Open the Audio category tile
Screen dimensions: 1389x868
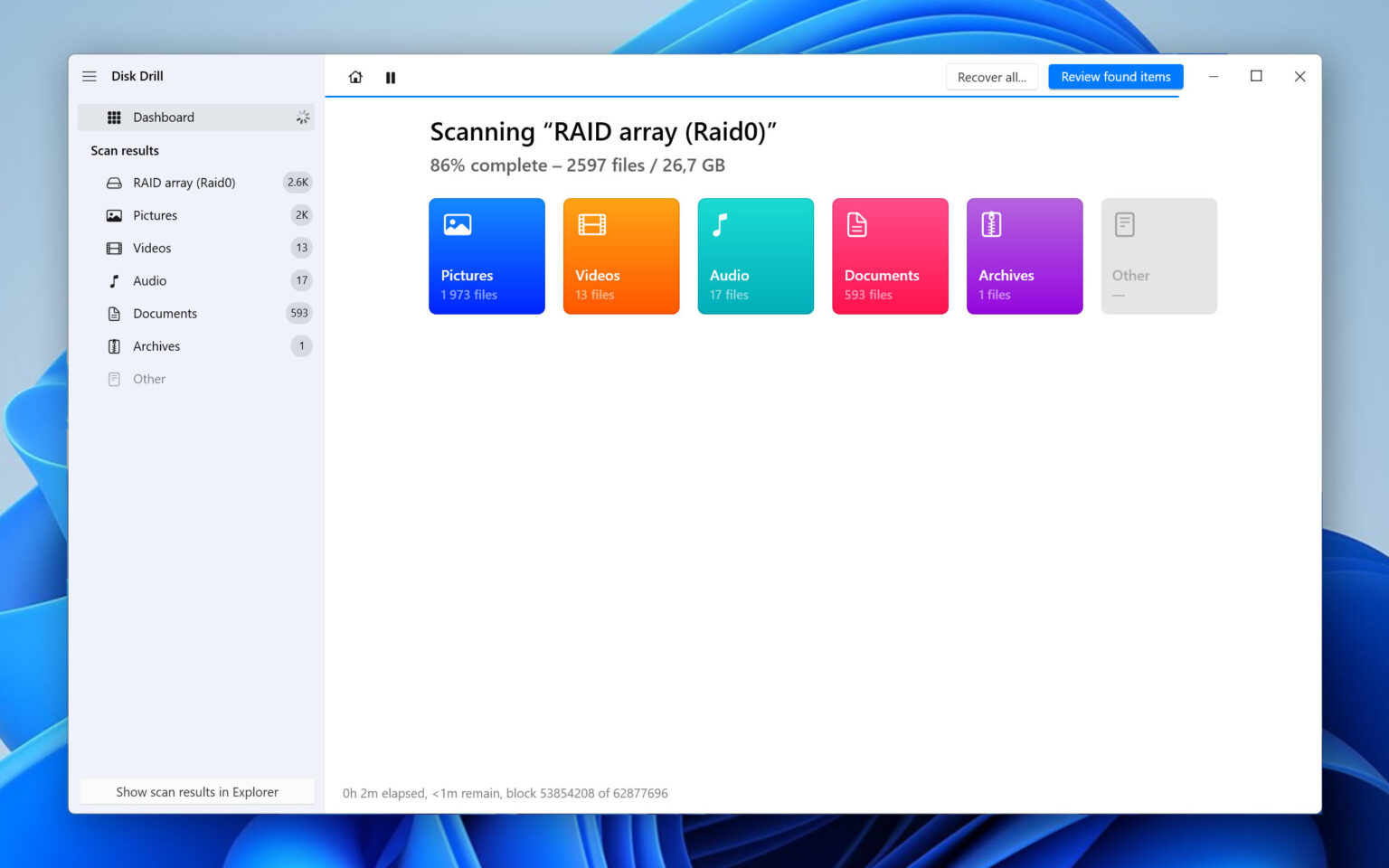[755, 256]
